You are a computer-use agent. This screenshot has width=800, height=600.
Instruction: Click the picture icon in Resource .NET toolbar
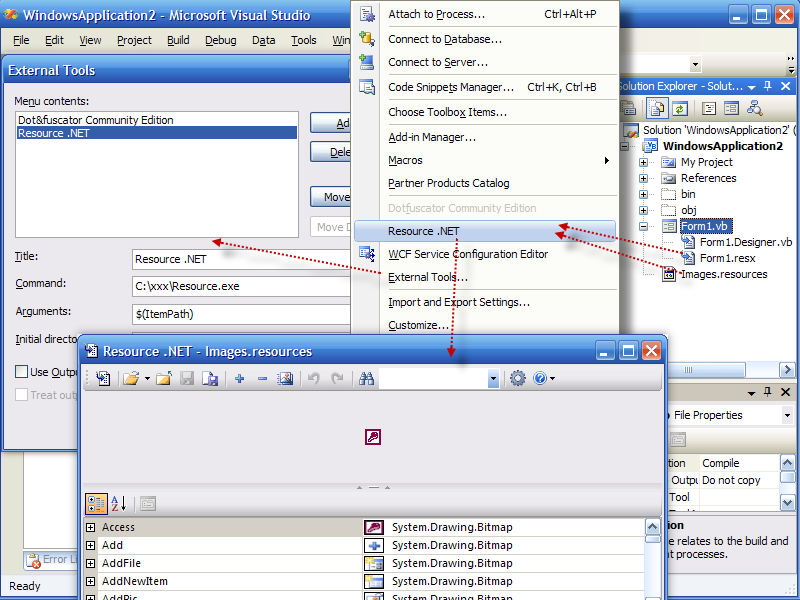[285, 378]
